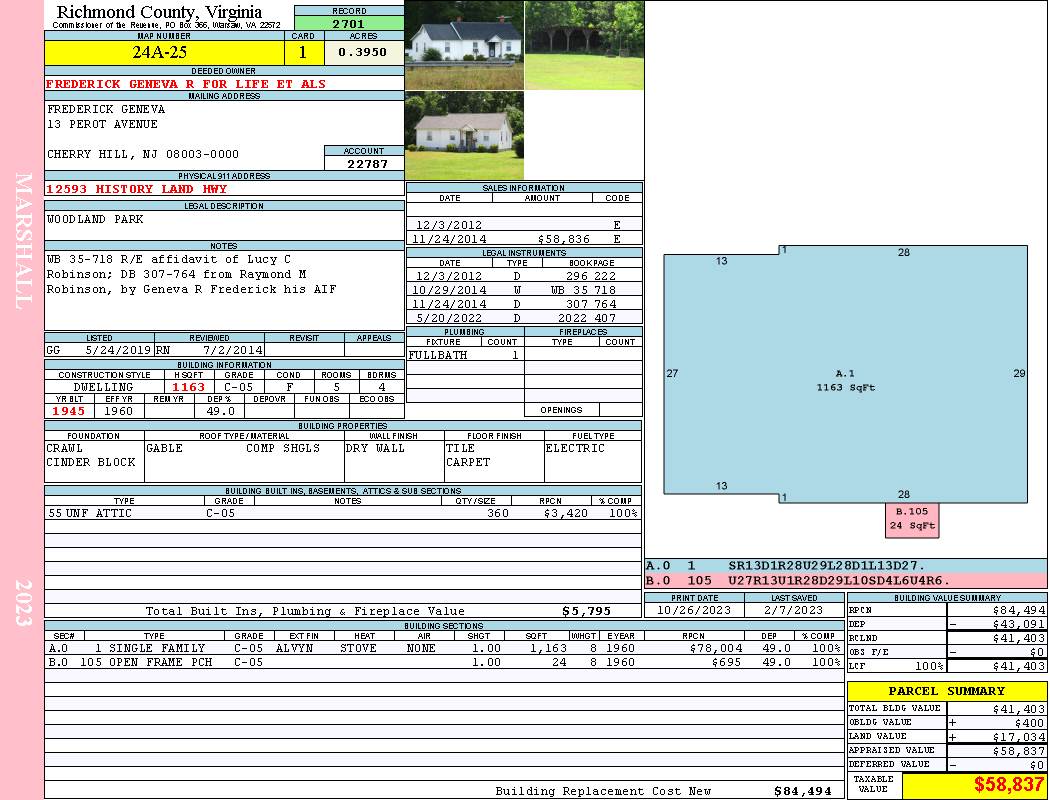Click the pink B.105 porch sketch block
This screenshot has width=1050, height=800.
[911, 519]
